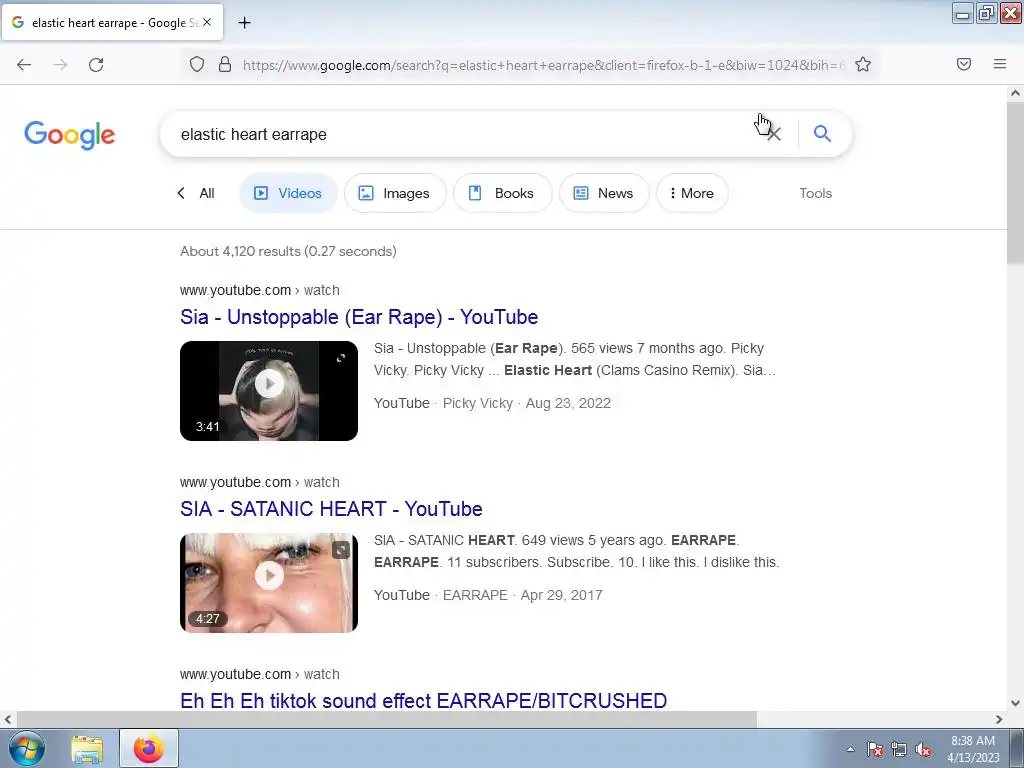Close the elastic heart earrape tab
This screenshot has width=1024, height=768.
(207, 22)
